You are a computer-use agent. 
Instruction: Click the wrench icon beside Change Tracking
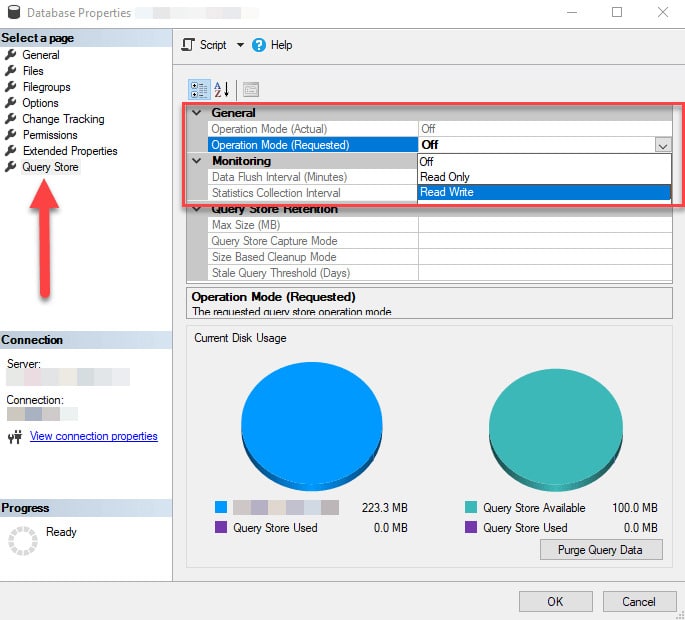pos(11,118)
